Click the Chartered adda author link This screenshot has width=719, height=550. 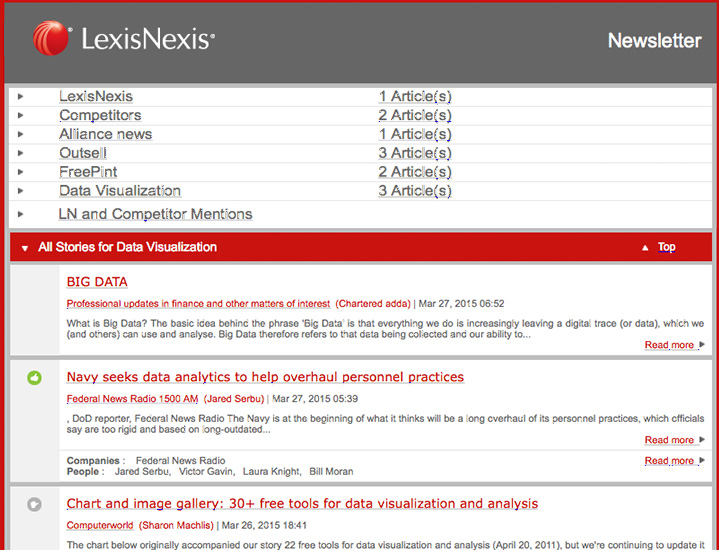point(373,304)
